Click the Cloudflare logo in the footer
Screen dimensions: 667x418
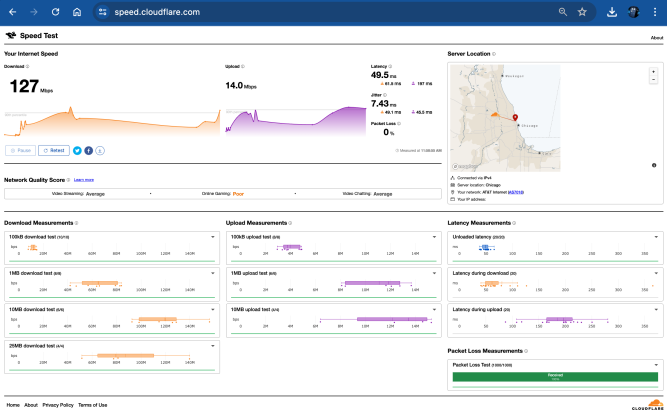tap(648, 405)
